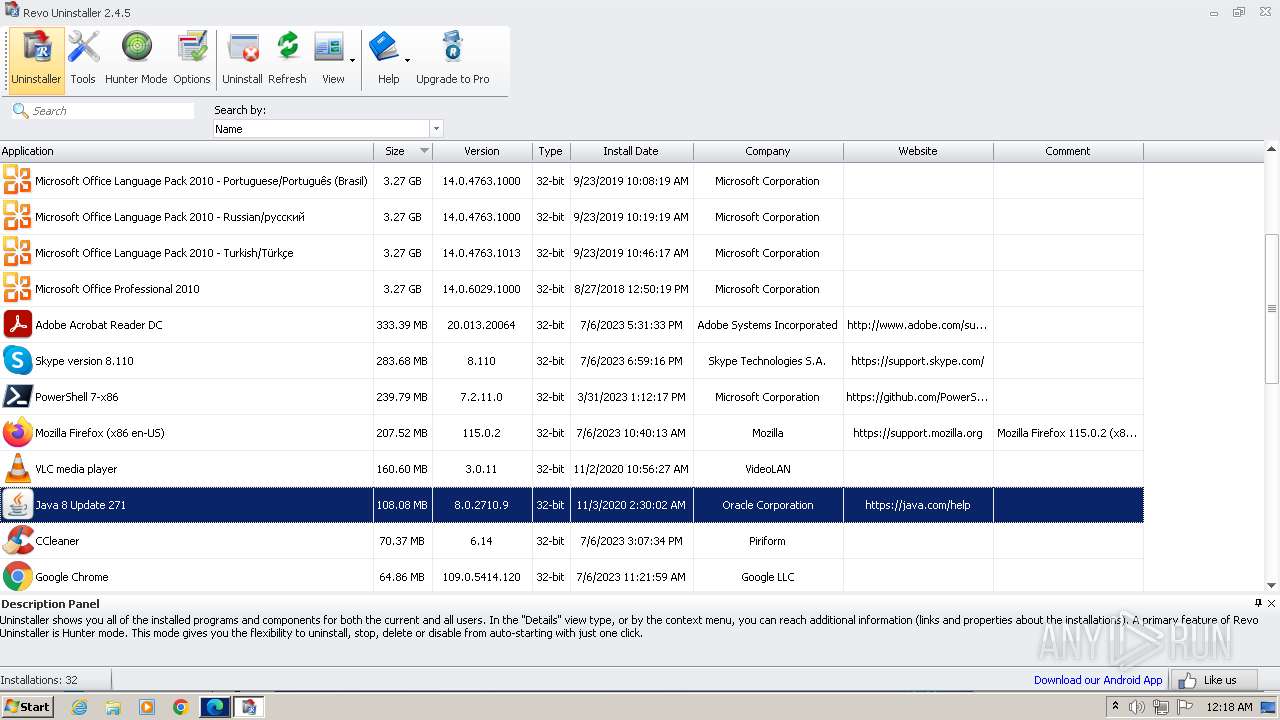The image size is (1280, 720).
Task: Click the CCleaner application icon
Action: 17,540
